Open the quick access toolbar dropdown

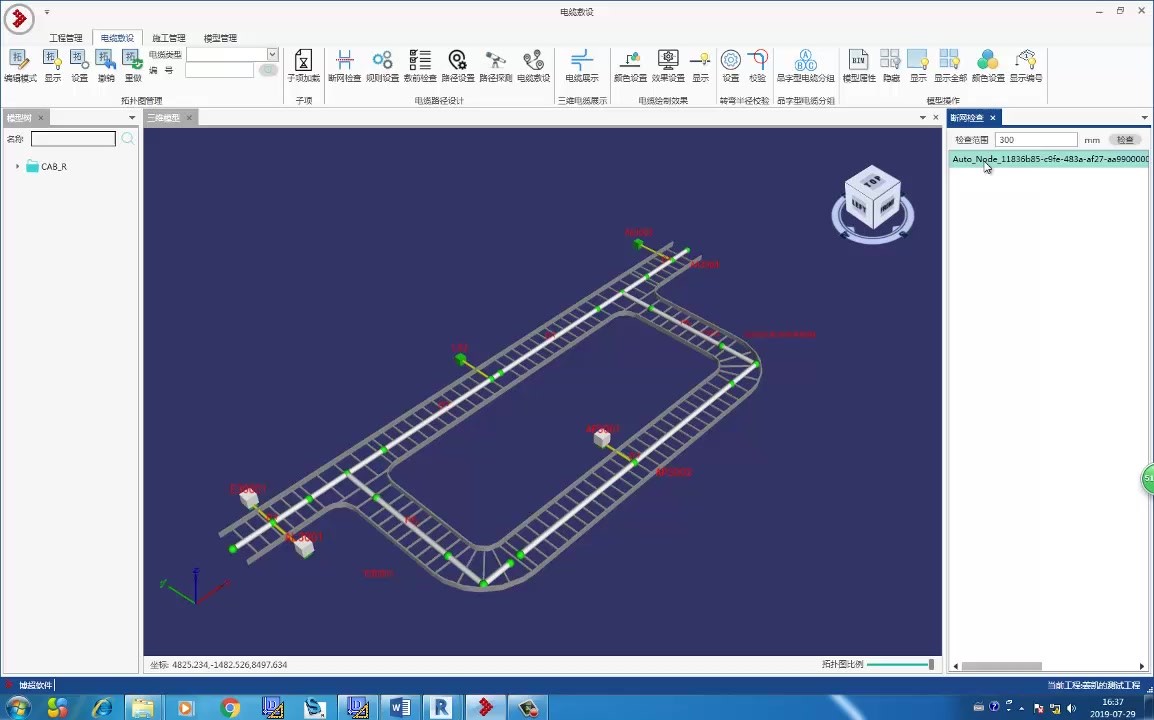tap(47, 12)
